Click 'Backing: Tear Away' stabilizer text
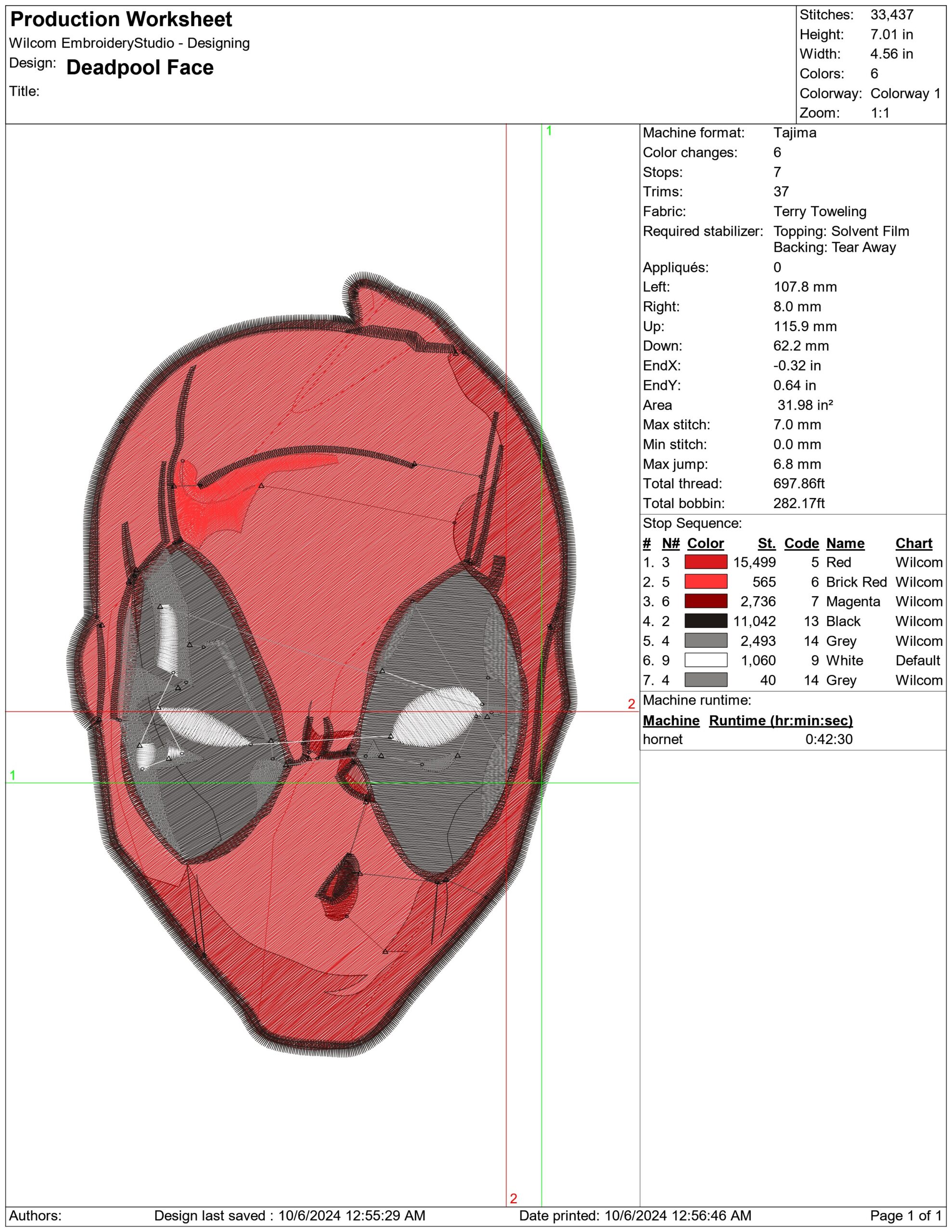 pyautogui.click(x=834, y=247)
